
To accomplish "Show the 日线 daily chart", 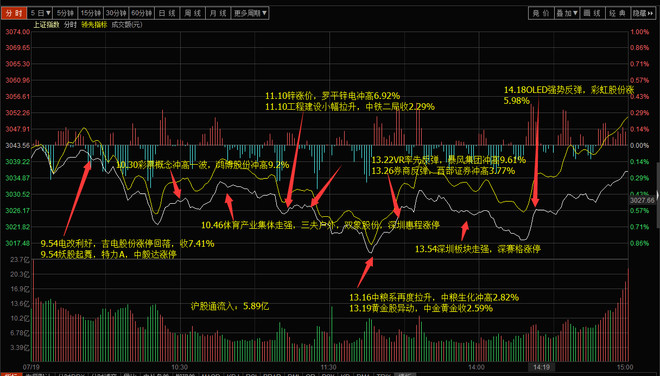I will click(x=167, y=13).
